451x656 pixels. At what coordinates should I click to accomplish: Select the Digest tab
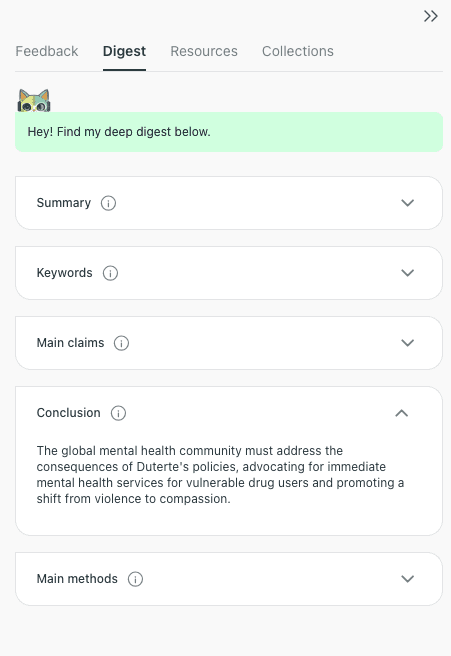(124, 51)
